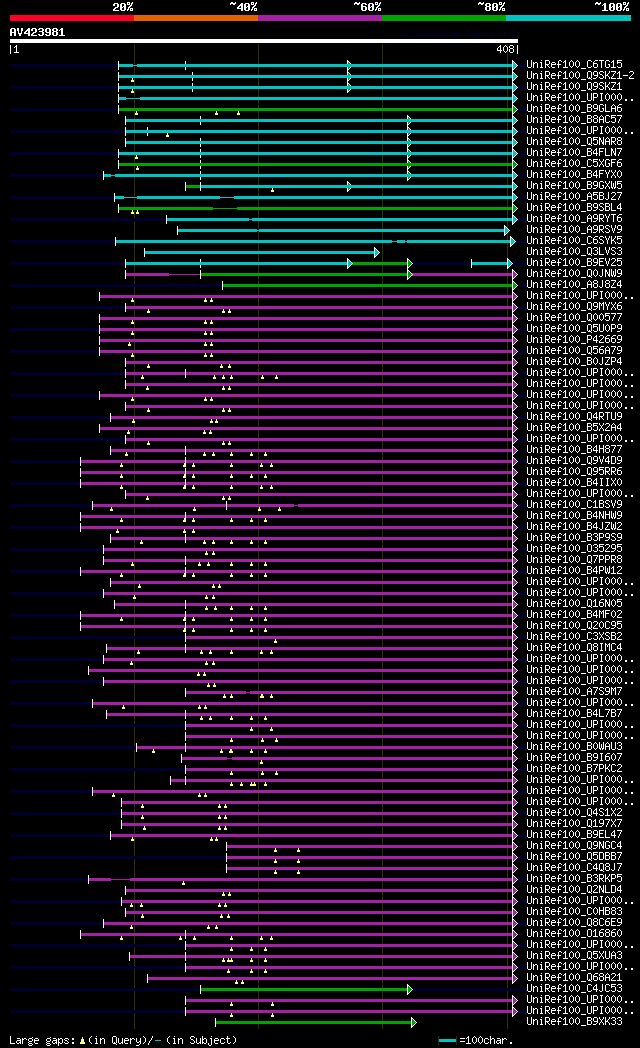This screenshot has width=640, height=1048.
Task: Select the UniRef100_B9EL47 label
Action: pyautogui.click(x=574, y=834)
